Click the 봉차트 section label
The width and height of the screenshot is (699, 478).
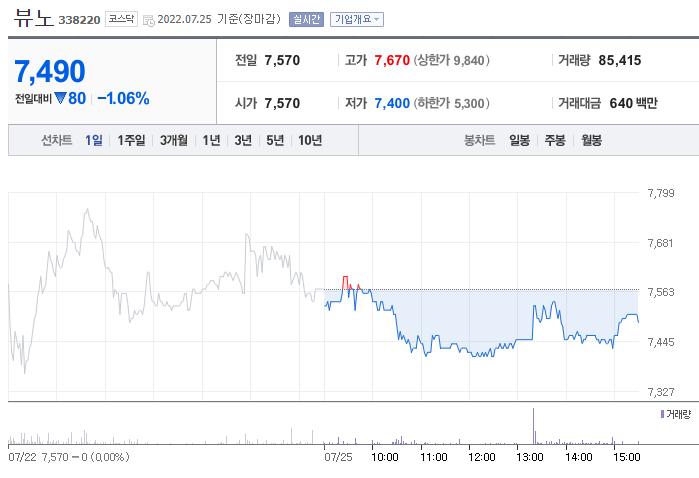[479, 140]
